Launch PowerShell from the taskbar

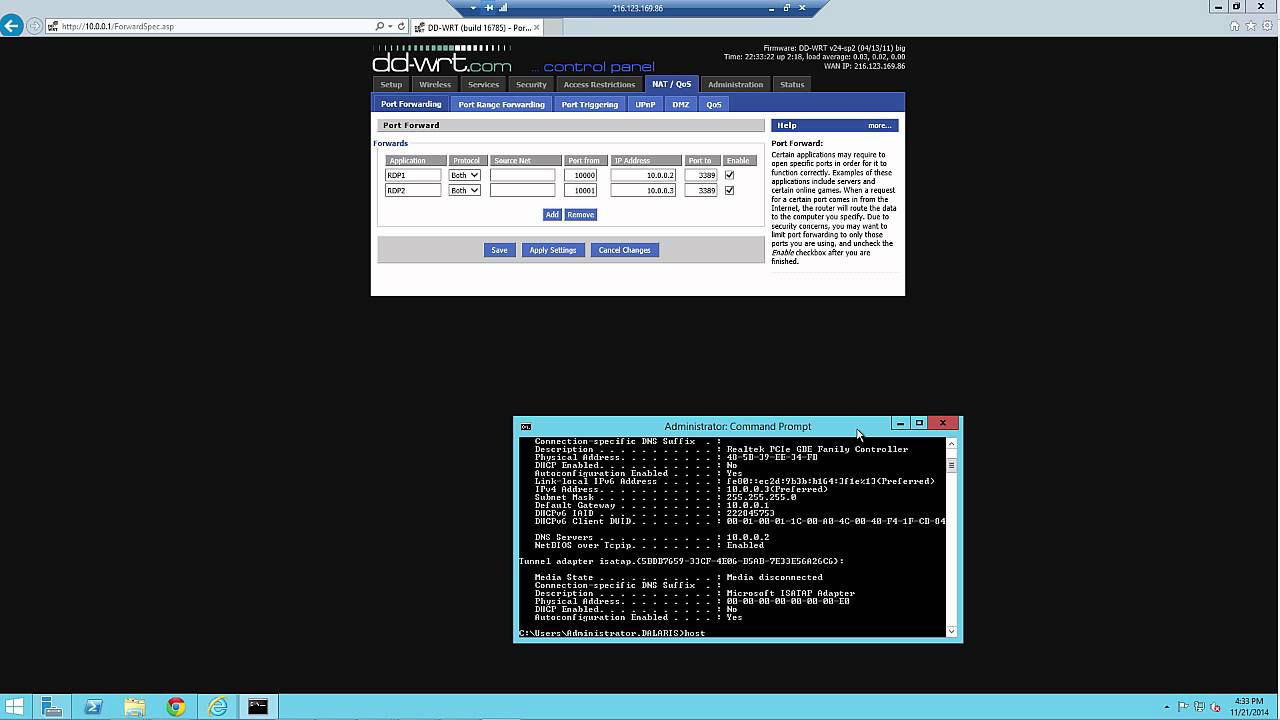pyautogui.click(x=93, y=707)
